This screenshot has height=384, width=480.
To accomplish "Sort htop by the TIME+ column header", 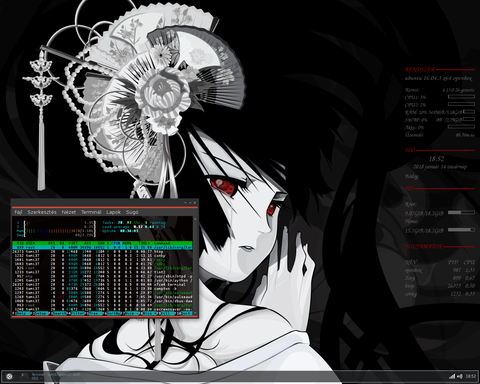I will [x=144, y=243].
